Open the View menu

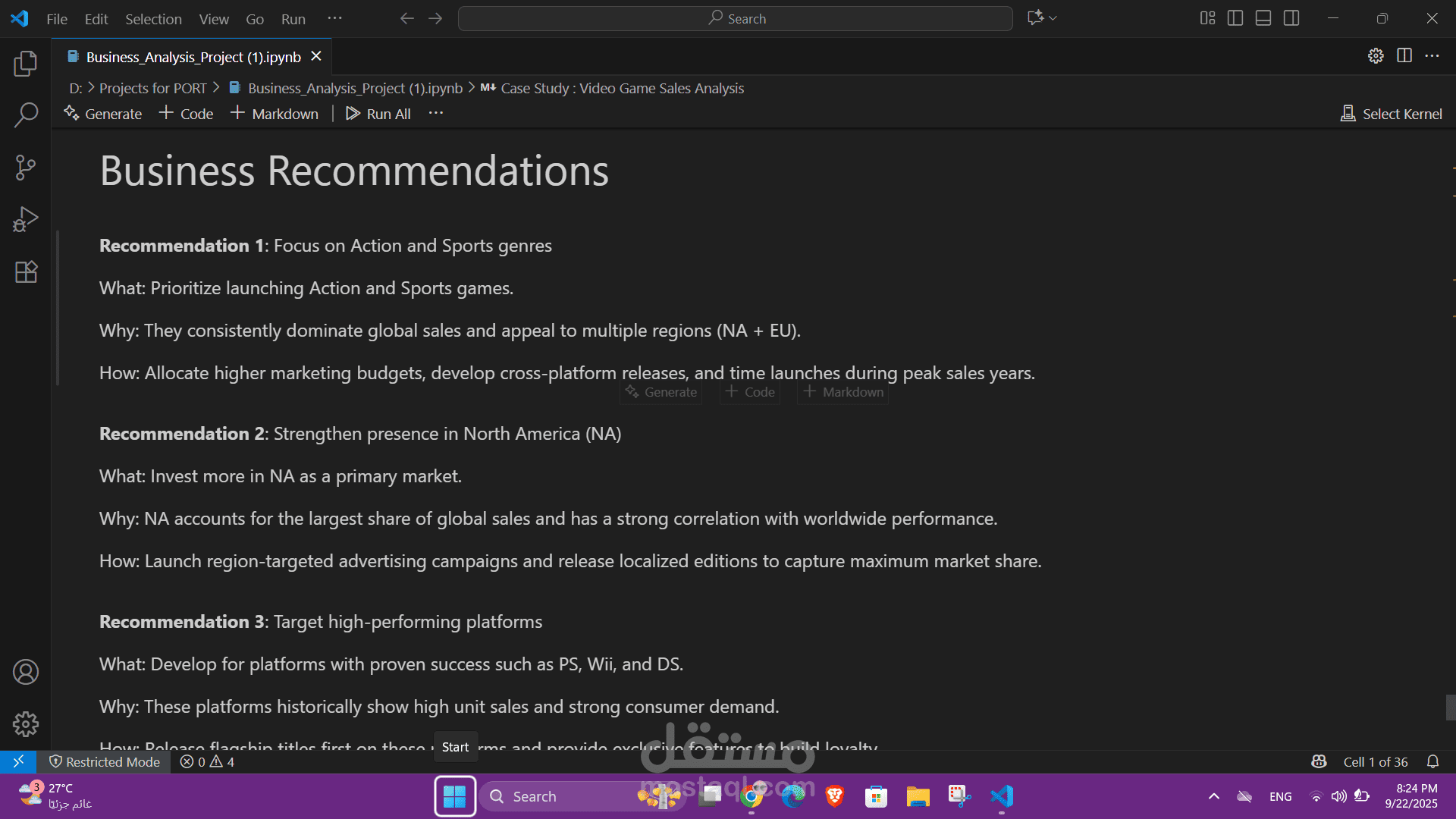pos(214,19)
